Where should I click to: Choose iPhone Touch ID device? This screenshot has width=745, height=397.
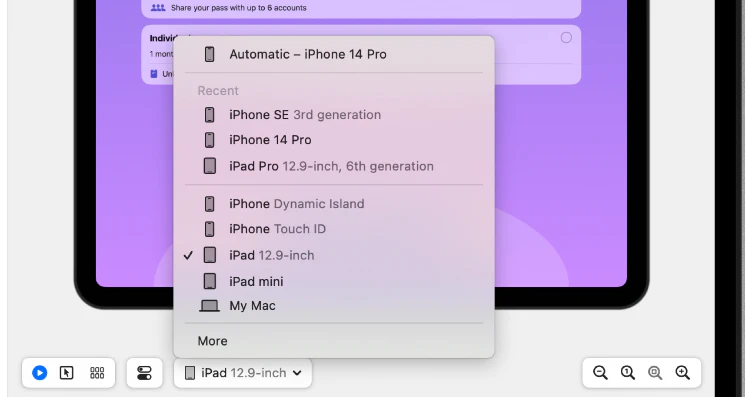334,229
